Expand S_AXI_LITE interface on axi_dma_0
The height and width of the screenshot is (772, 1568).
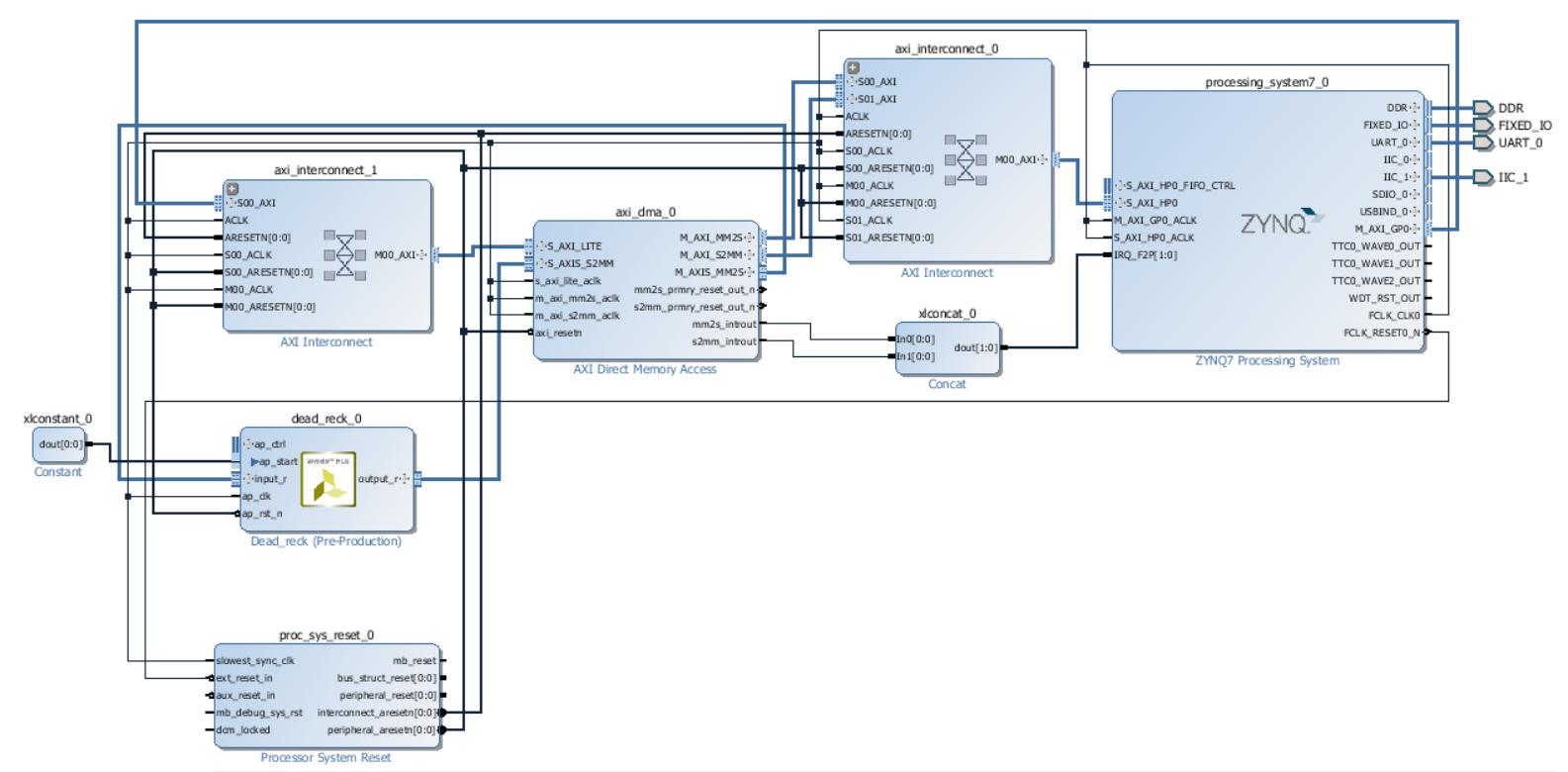pyautogui.click(x=541, y=246)
